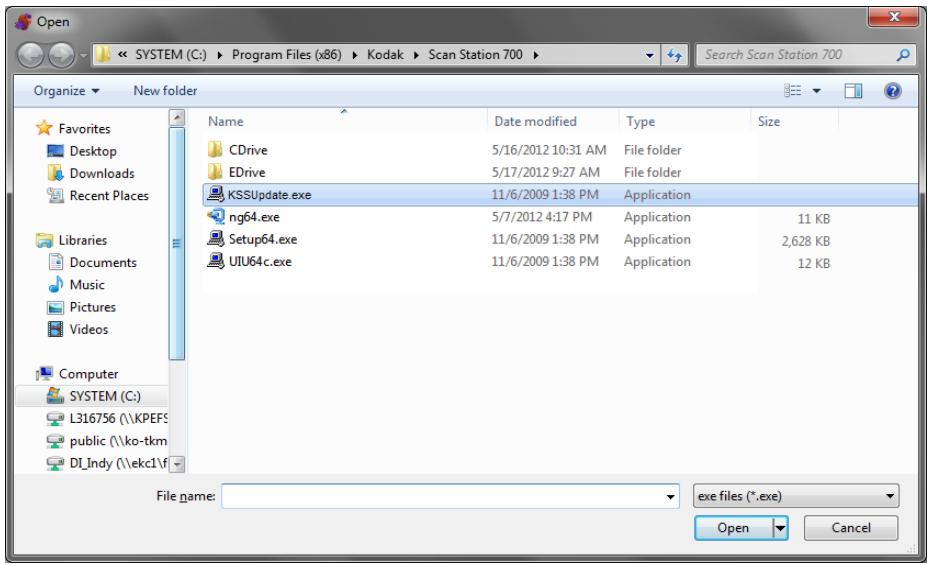Click the New folder button
The height and width of the screenshot is (565, 929).
point(165,91)
